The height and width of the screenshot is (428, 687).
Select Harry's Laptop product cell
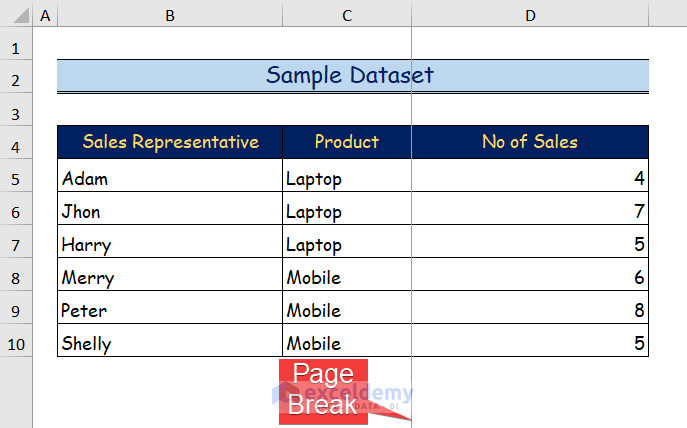346,245
